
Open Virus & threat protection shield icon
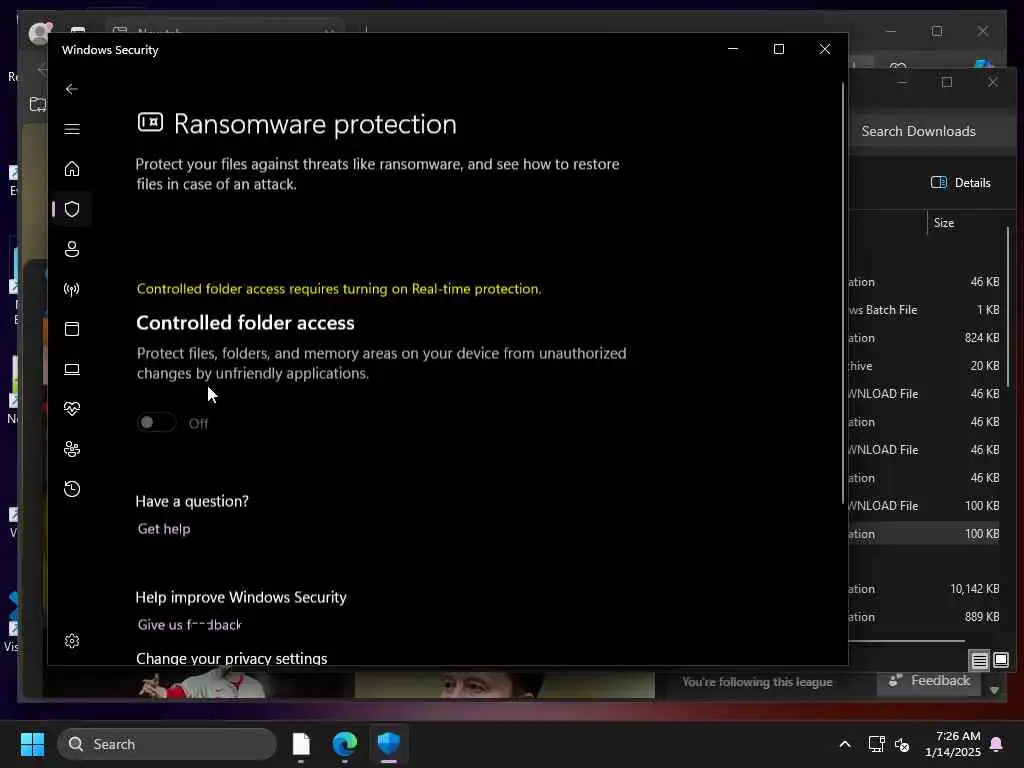click(72, 209)
